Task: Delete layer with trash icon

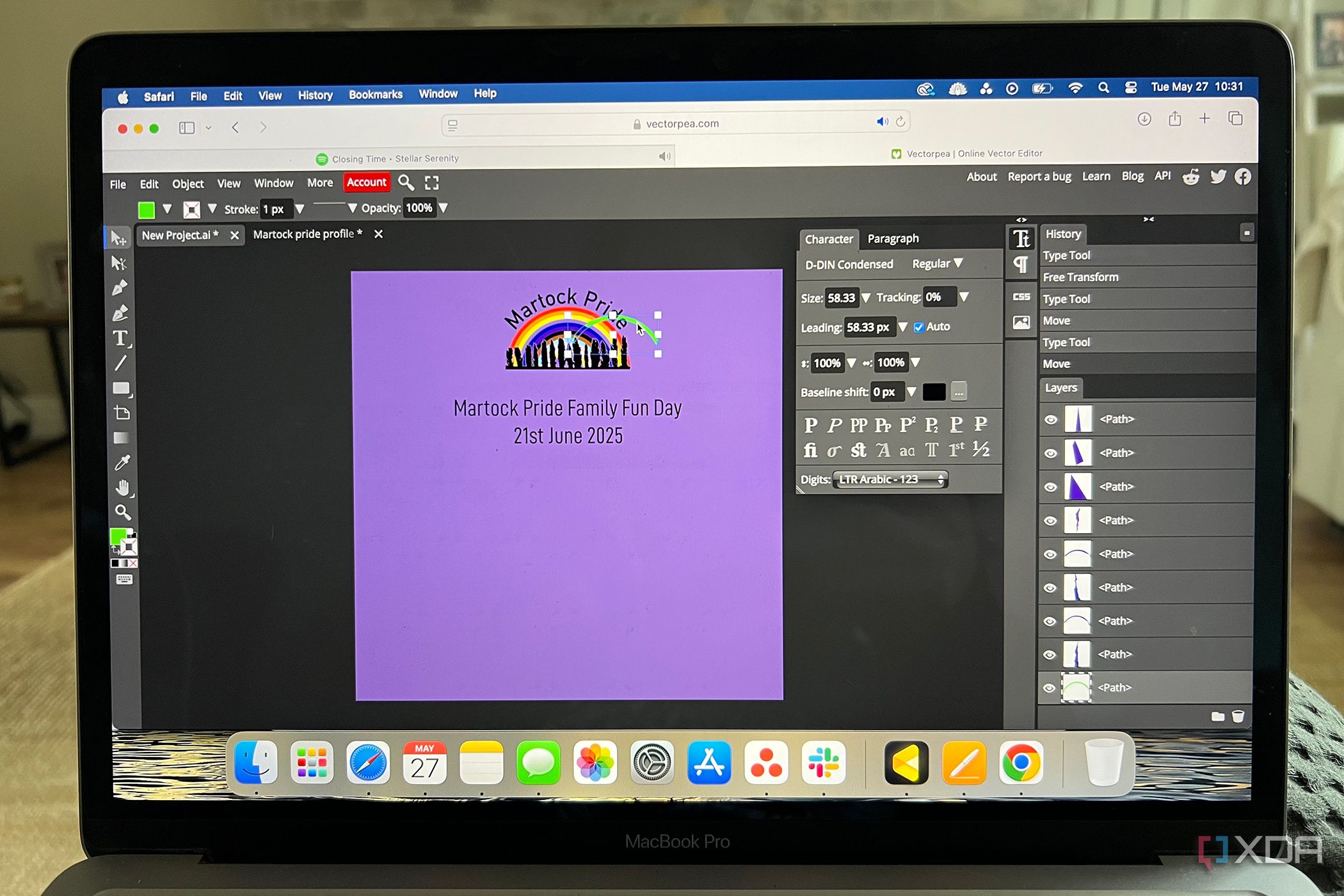Action: [x=1238, y=716]
